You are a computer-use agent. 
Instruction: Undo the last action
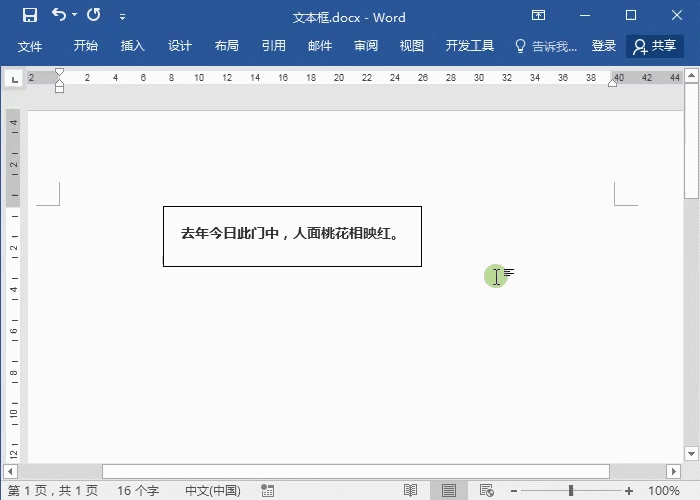[x=58, y=15]
